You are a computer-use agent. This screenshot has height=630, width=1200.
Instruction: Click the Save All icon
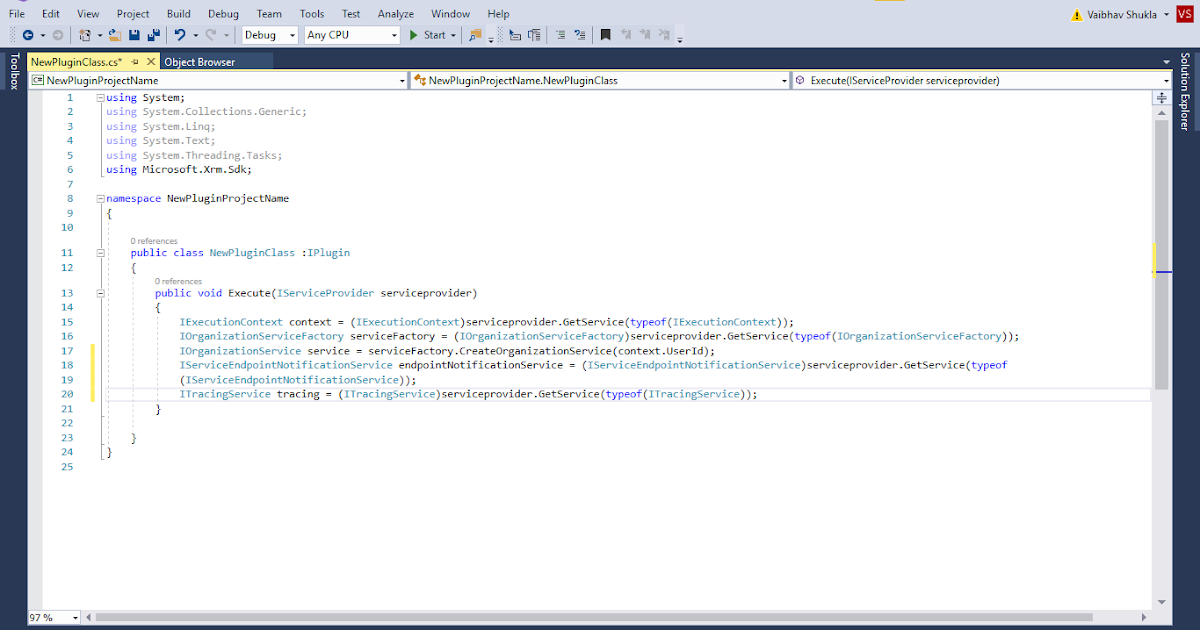tap(155, 34)
